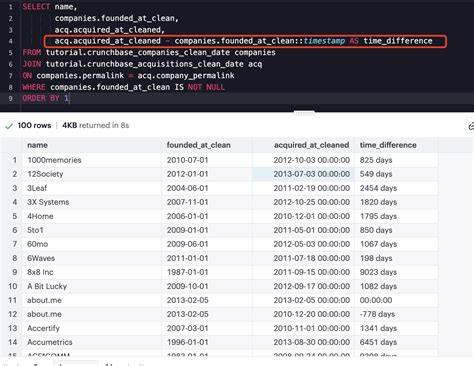Click the FROM tutorial.crunchbase_companies_clean_date line
This screenshot has width=474, height=366.
pyautogui.click(x=149, y=52)
